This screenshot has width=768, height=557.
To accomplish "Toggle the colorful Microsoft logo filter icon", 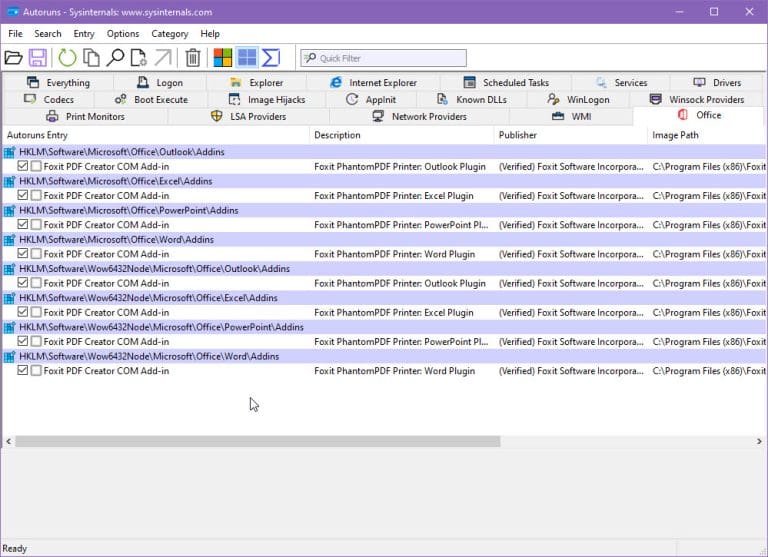I will 223,58.
